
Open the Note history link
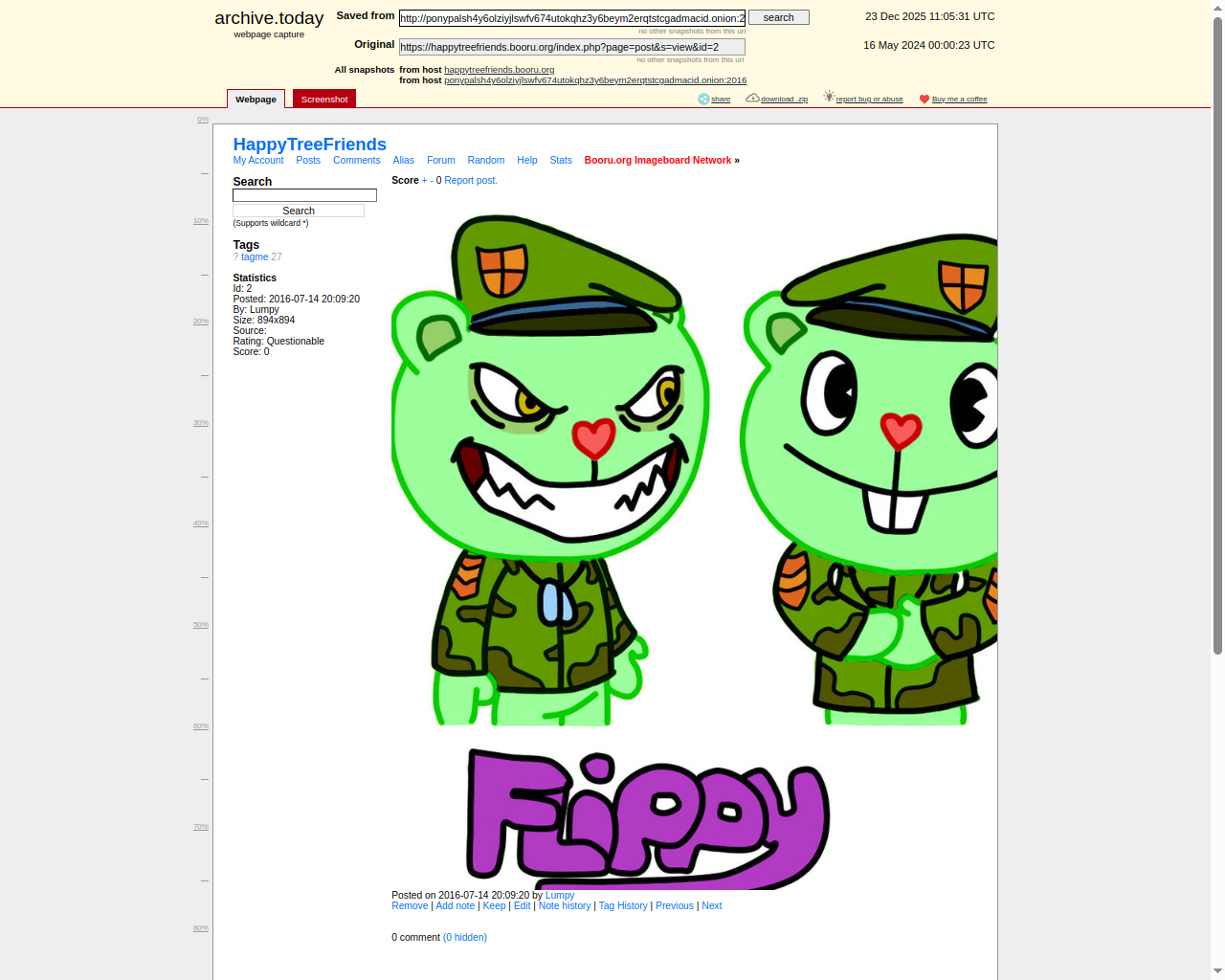[x=565, y=906]
